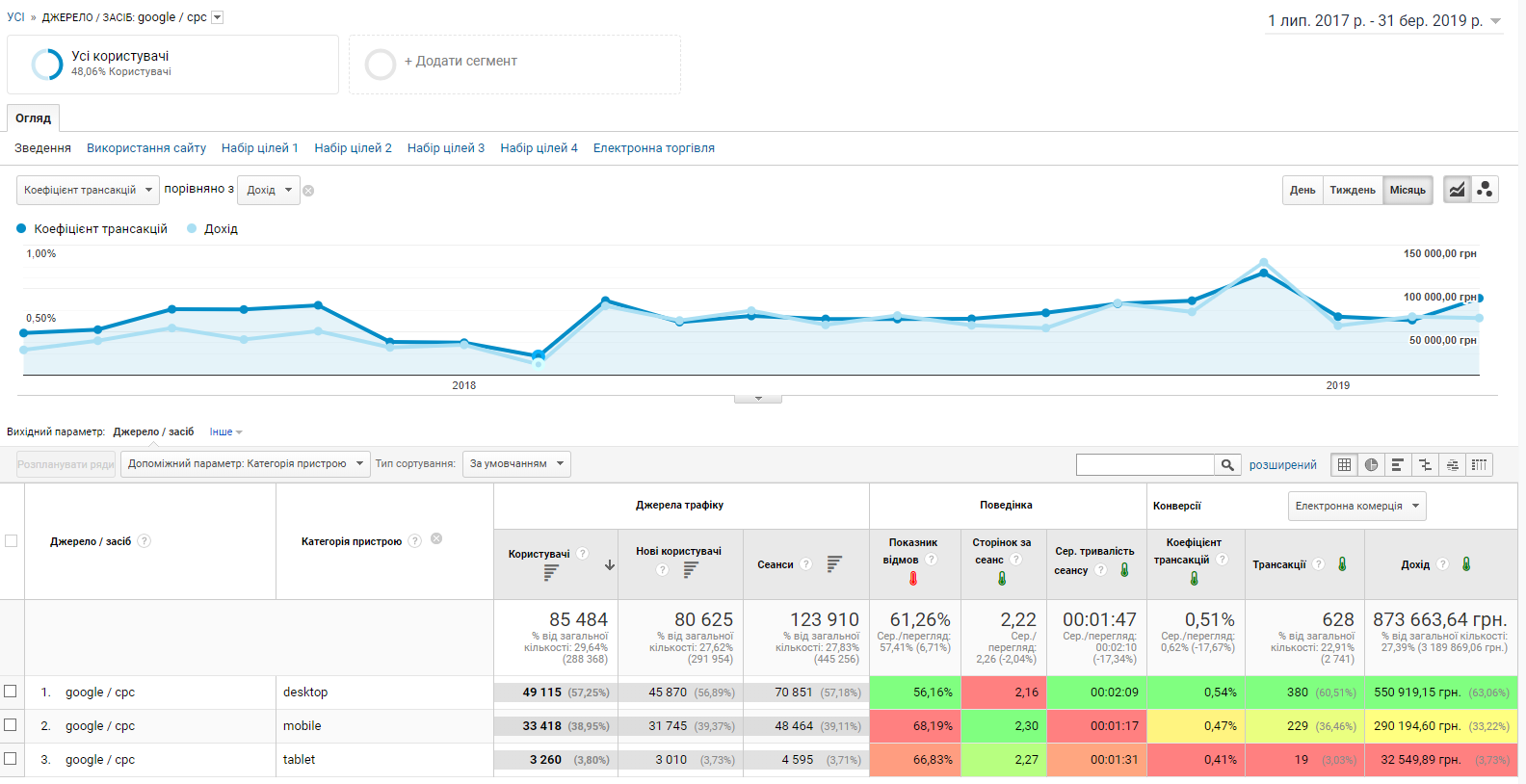This screenshot has width=1526, height=784.
Task: Click into the table search field
Action: [1144, 465]
